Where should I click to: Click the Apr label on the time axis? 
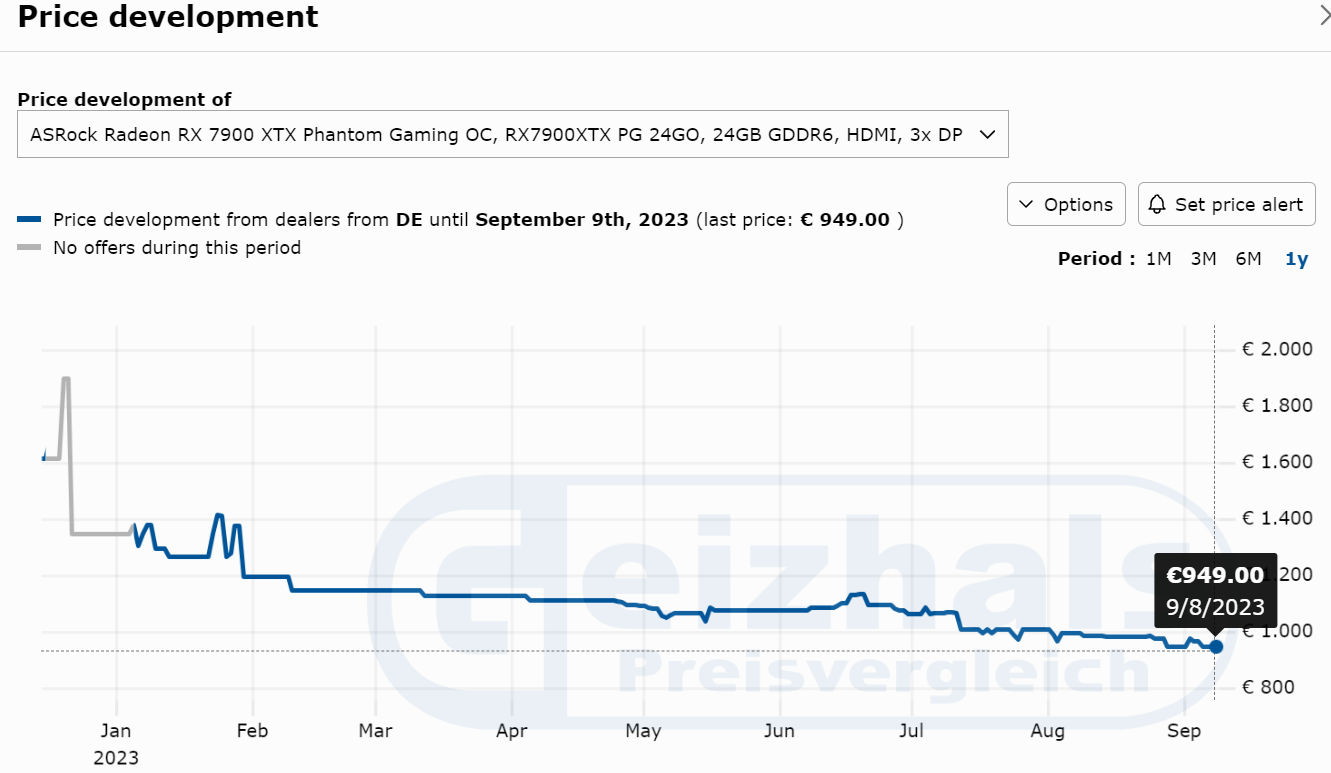(511, 731)
